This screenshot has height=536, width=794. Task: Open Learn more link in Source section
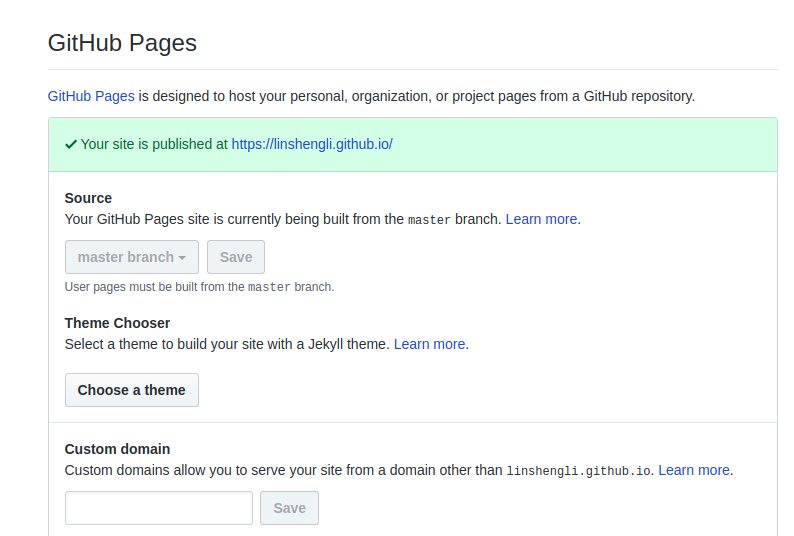tap(541, 219)
